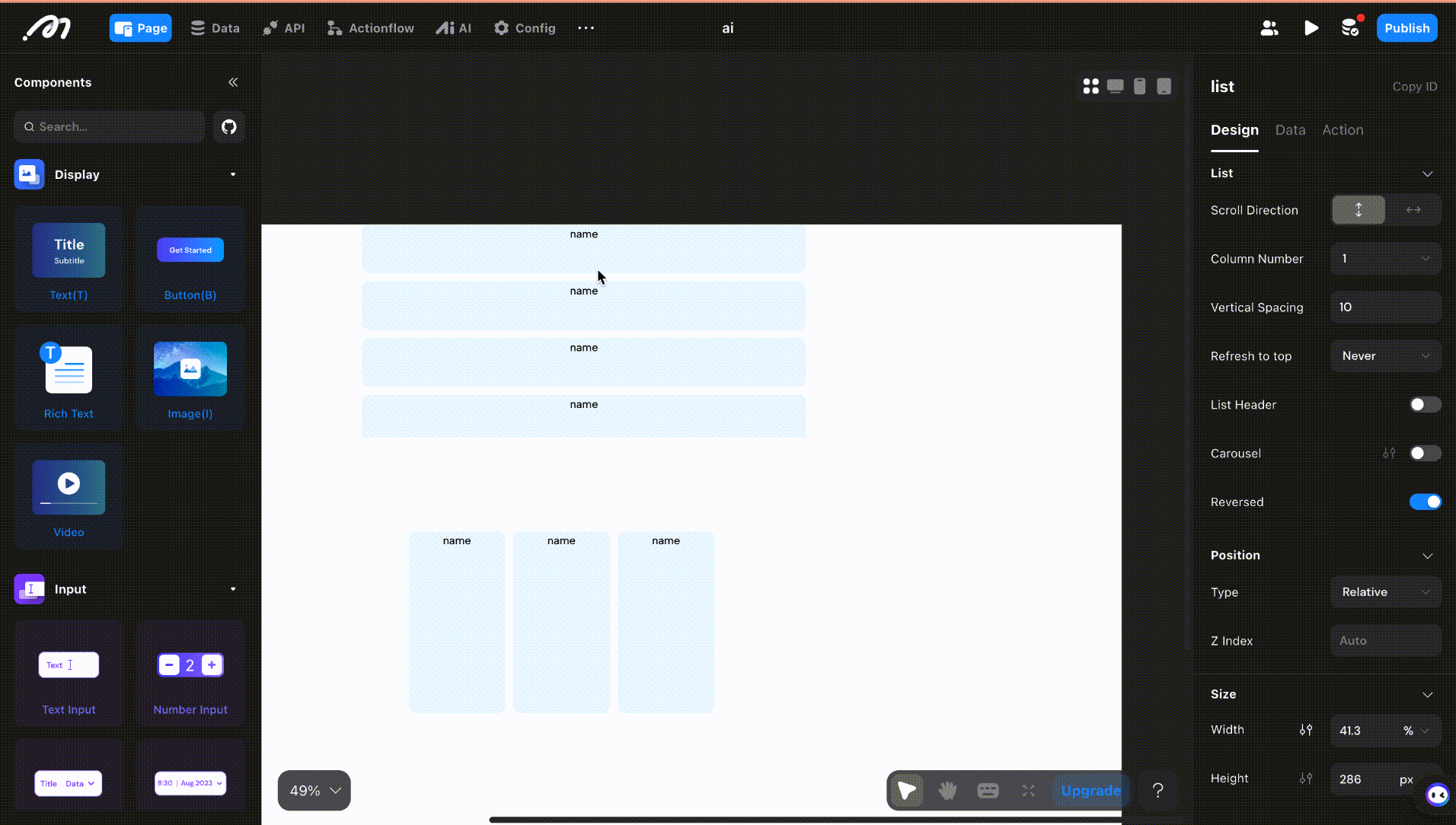The image size is (1456, 825).
Task: Select the Rich Text component
Action: tap(69, 379)
